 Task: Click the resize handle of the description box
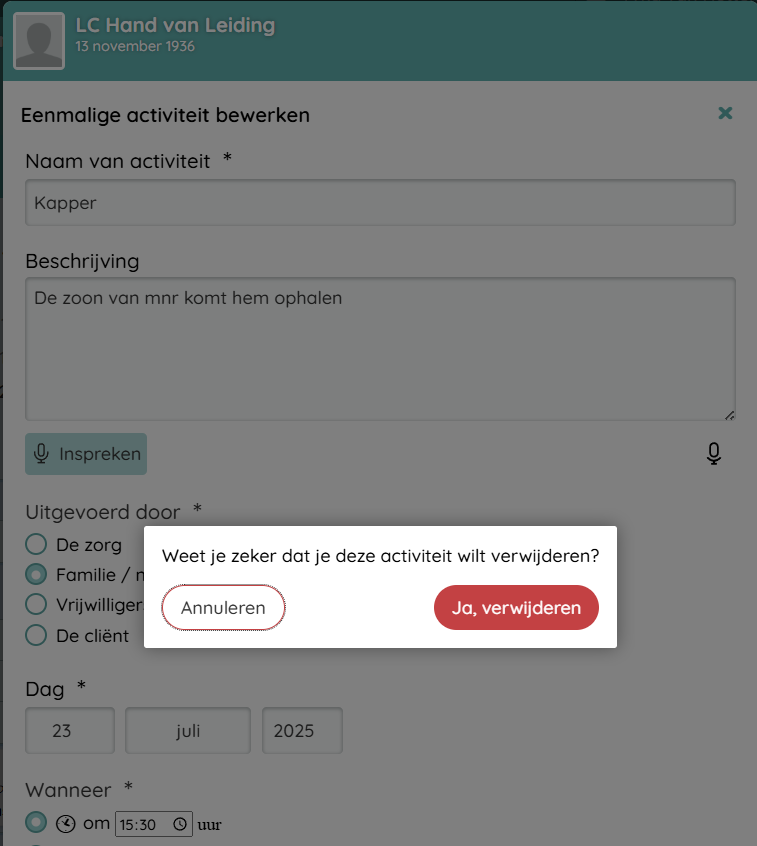[729, 414]
